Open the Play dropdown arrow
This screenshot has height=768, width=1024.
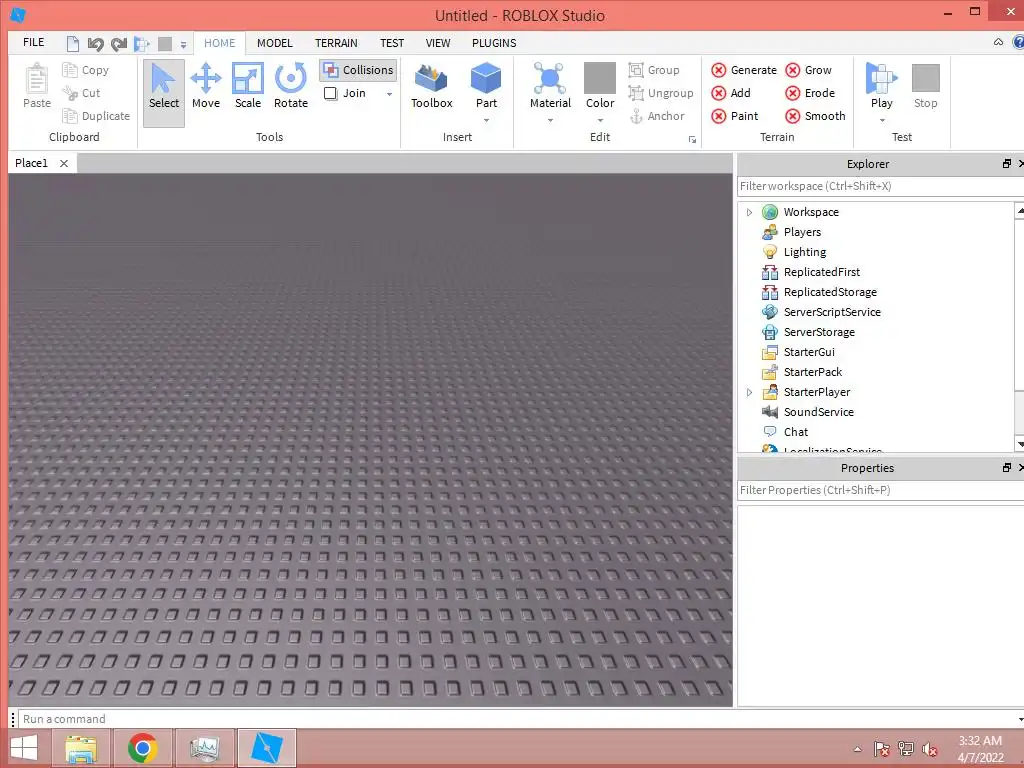pos(882,121)
